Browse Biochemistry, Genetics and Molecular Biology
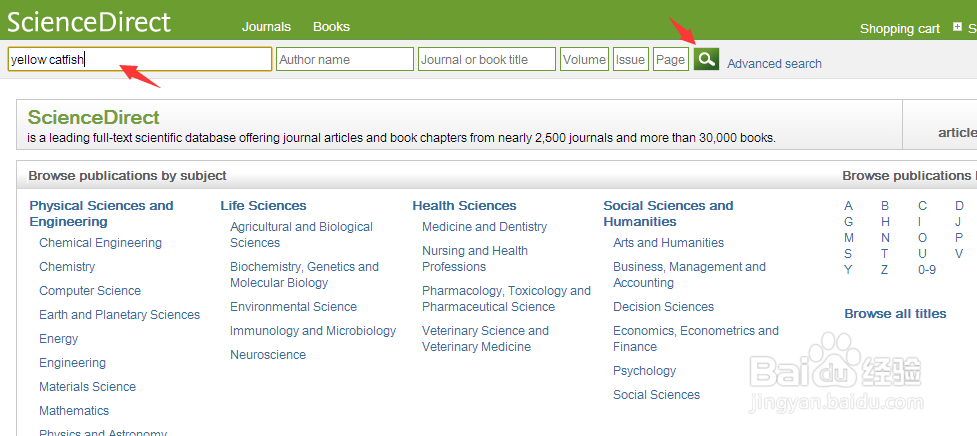 (x=305, y=275)
